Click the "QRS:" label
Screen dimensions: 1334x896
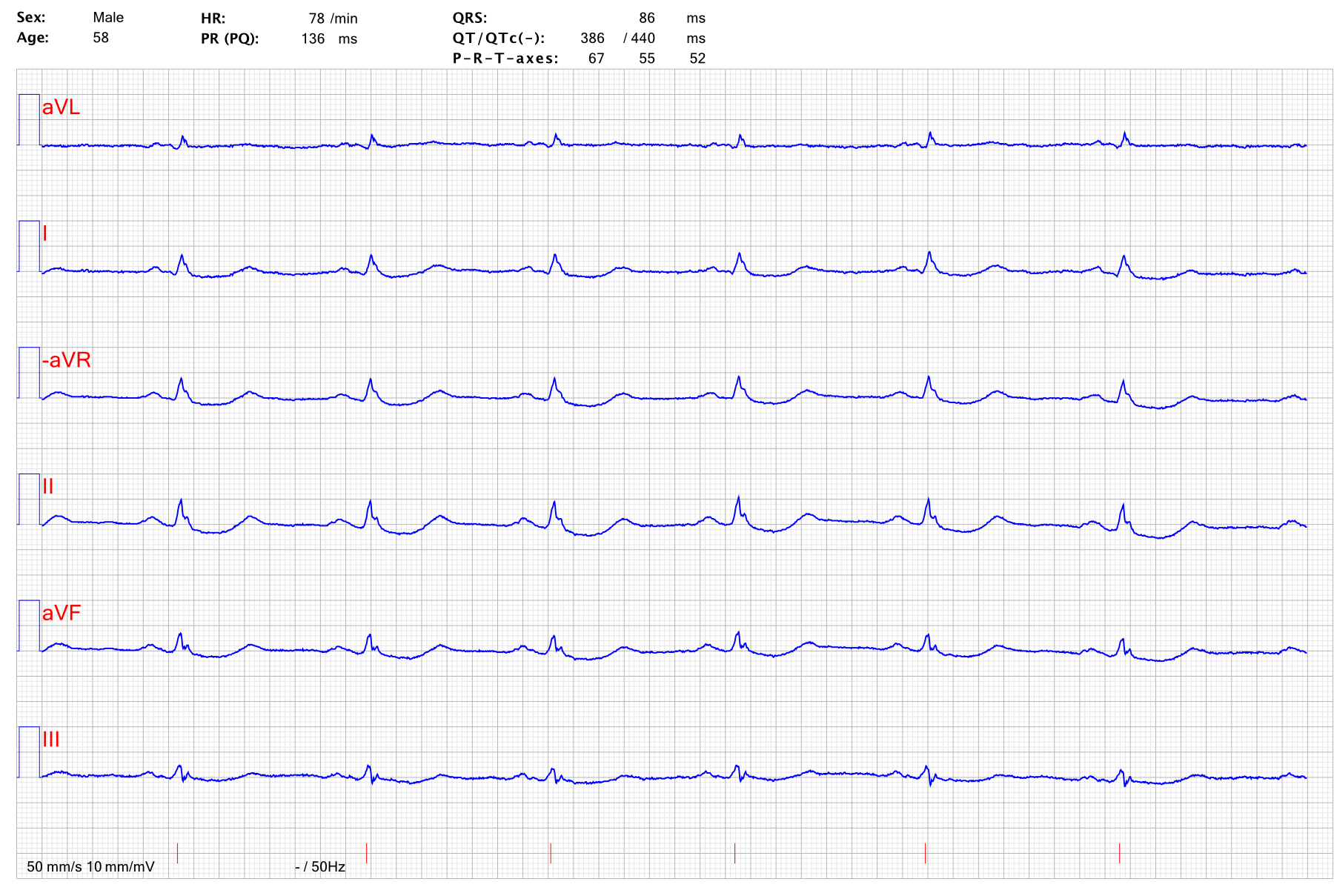coord(470,18)
